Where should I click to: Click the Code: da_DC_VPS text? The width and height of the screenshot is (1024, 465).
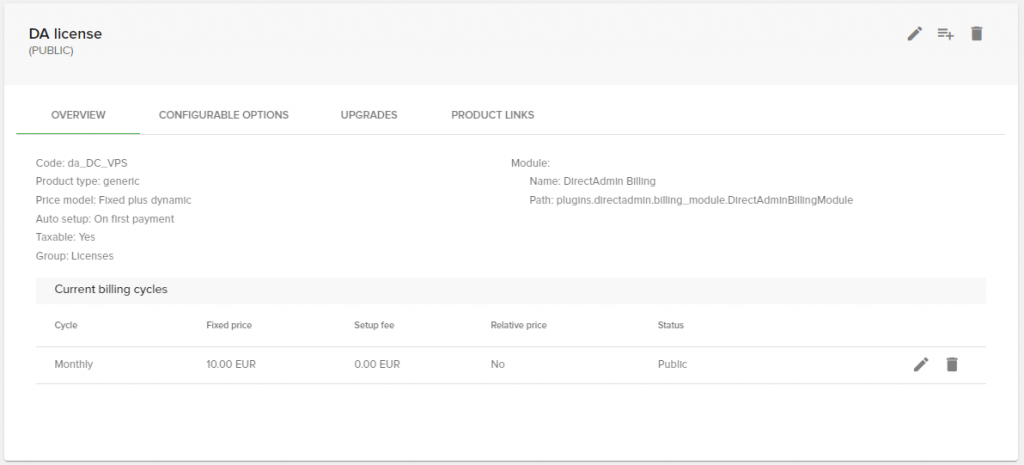[82, 163]
